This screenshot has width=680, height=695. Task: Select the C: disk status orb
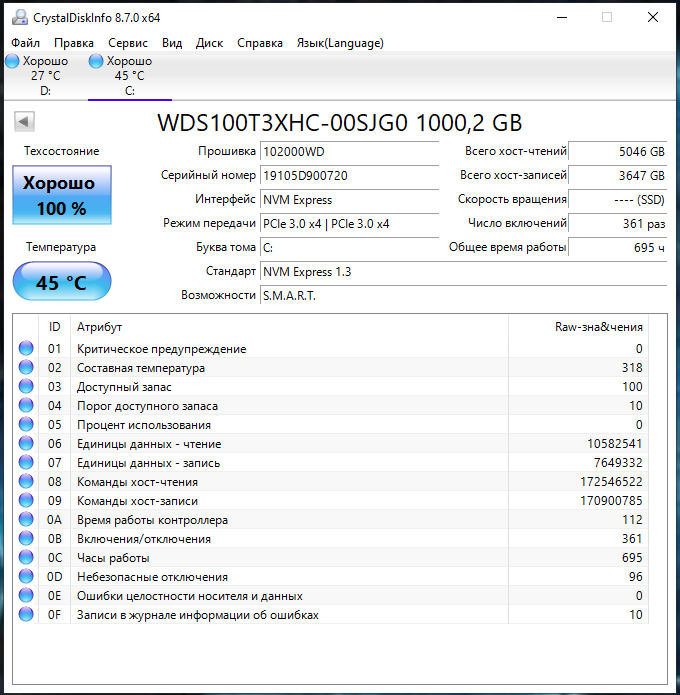(x=96, y=61)
